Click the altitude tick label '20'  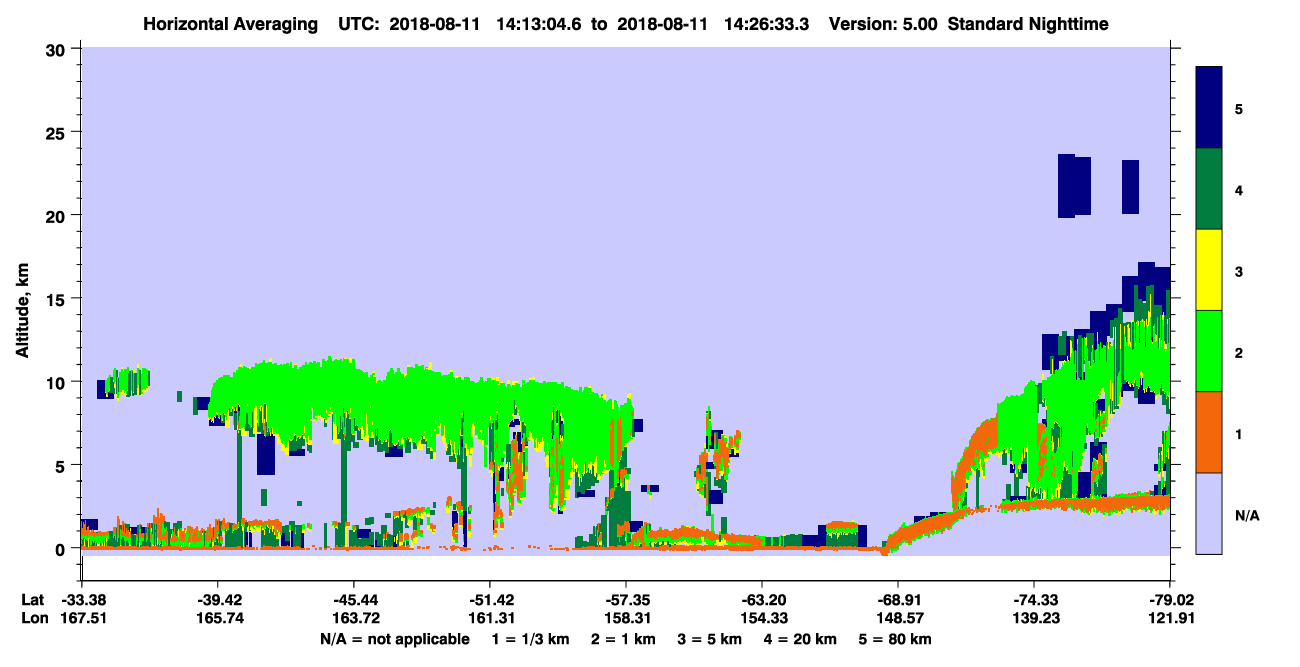click(58, 215)
